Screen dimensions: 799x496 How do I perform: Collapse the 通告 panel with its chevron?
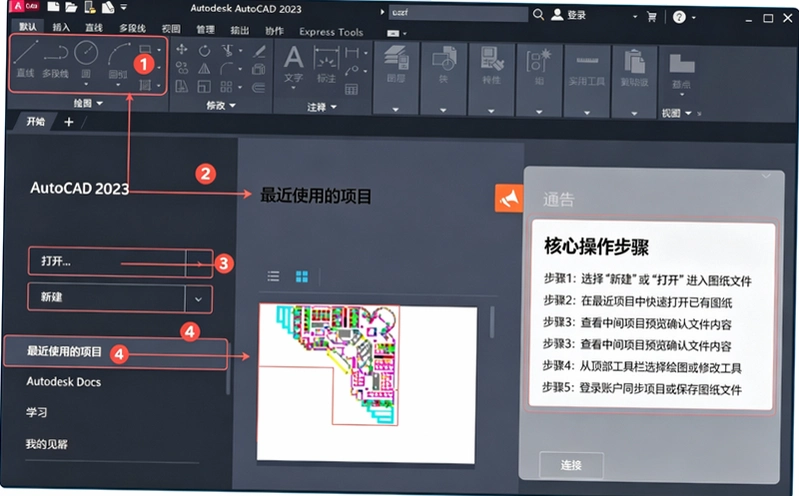(x=766, y=176)
